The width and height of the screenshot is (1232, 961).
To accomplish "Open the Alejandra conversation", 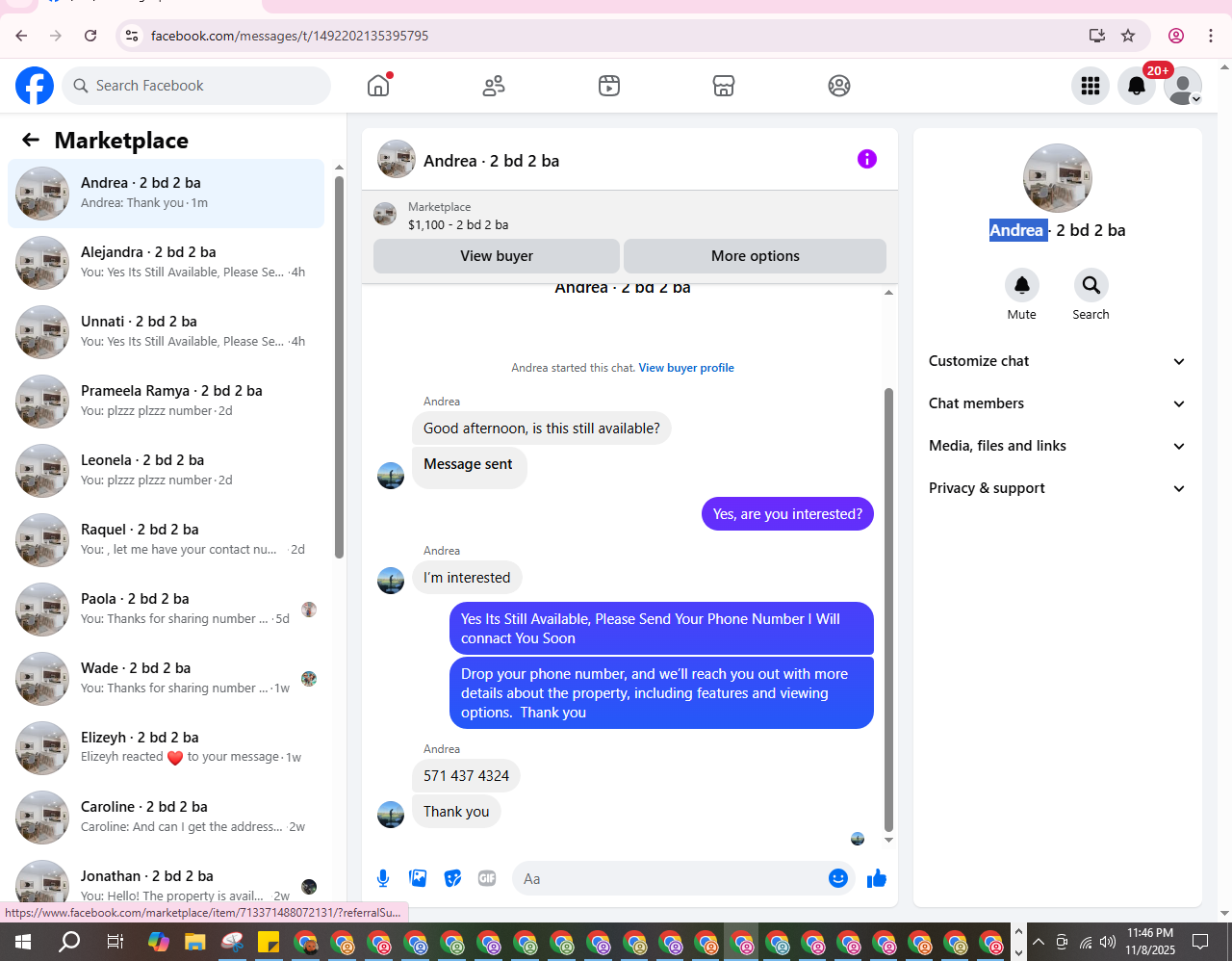I will [166, 263].
